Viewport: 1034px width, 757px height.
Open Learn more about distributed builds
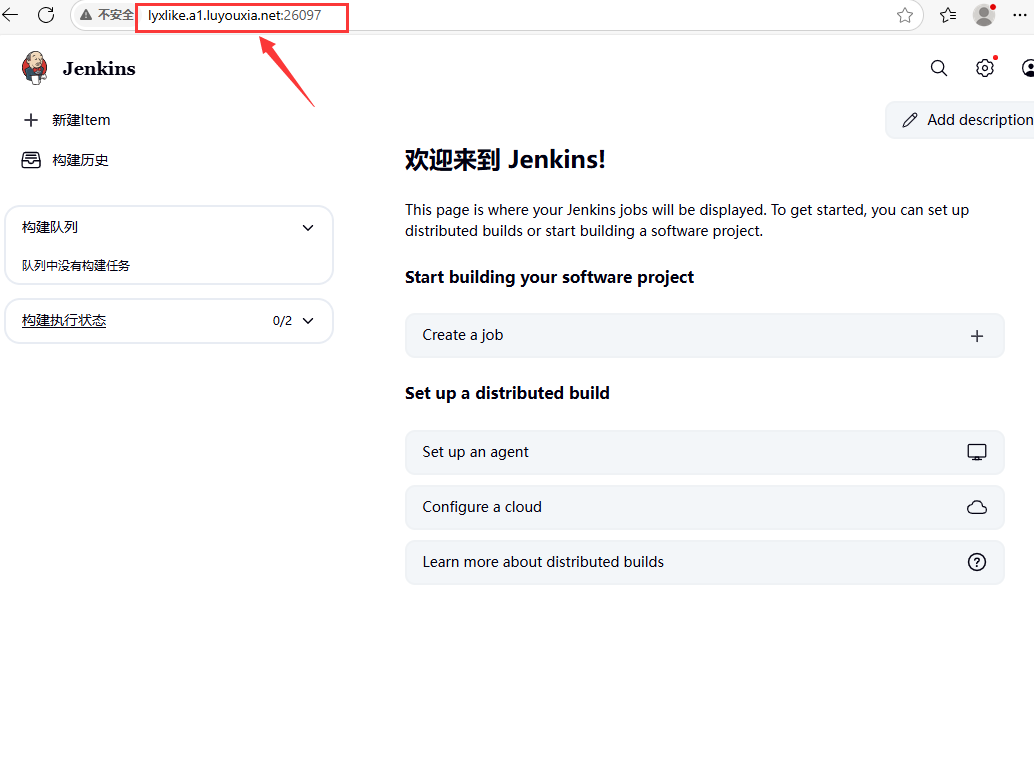704,562
